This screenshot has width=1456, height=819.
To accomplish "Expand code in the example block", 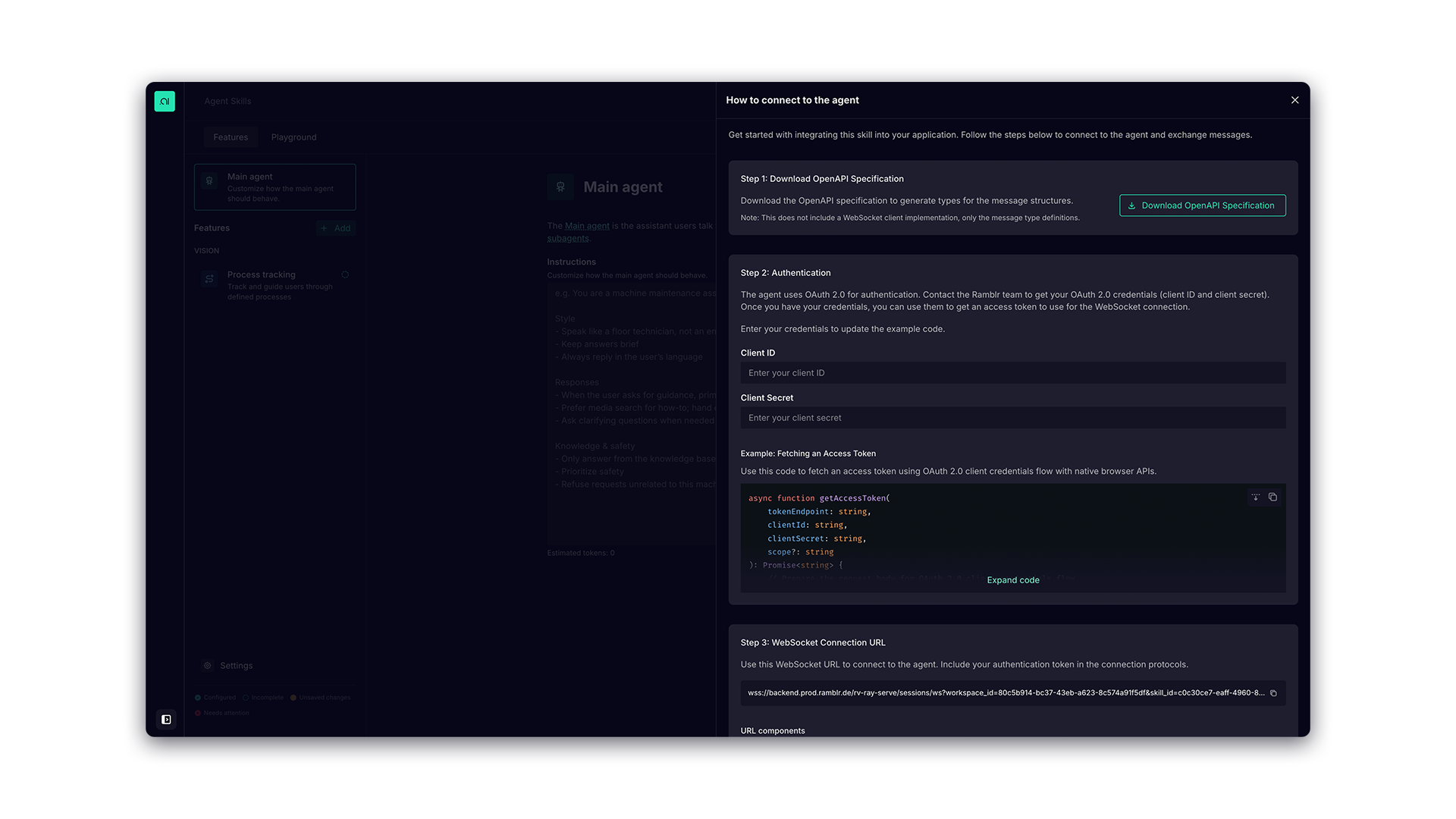I will [x=1012, y=580].
